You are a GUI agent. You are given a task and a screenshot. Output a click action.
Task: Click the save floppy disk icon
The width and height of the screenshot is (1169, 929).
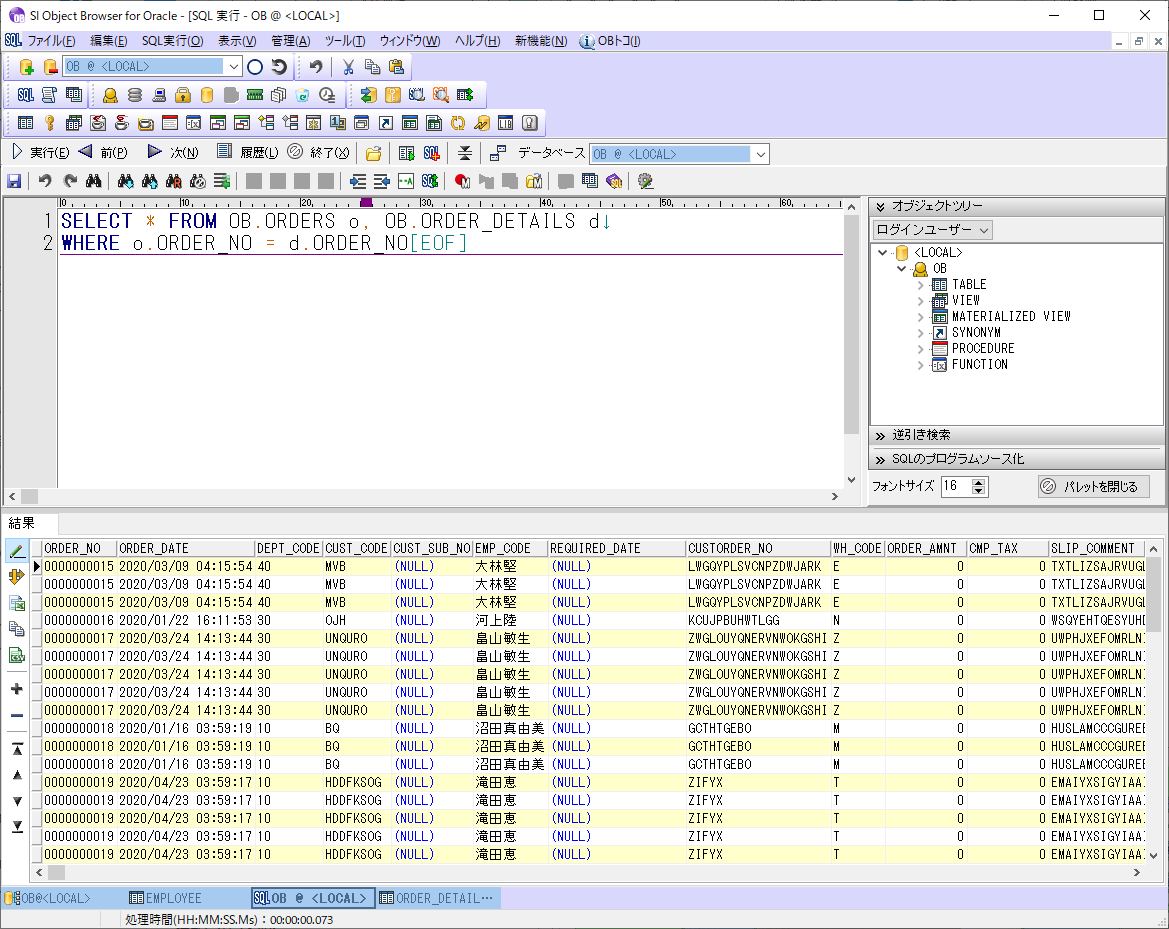point(14,181)
